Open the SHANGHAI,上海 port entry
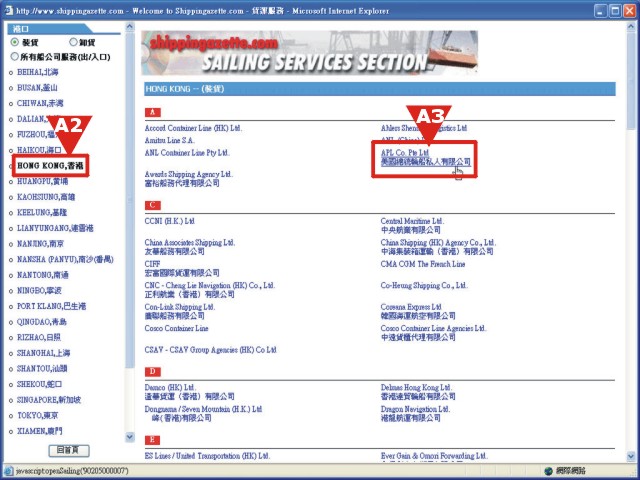The image size is (640, 480). coord(43,353)
